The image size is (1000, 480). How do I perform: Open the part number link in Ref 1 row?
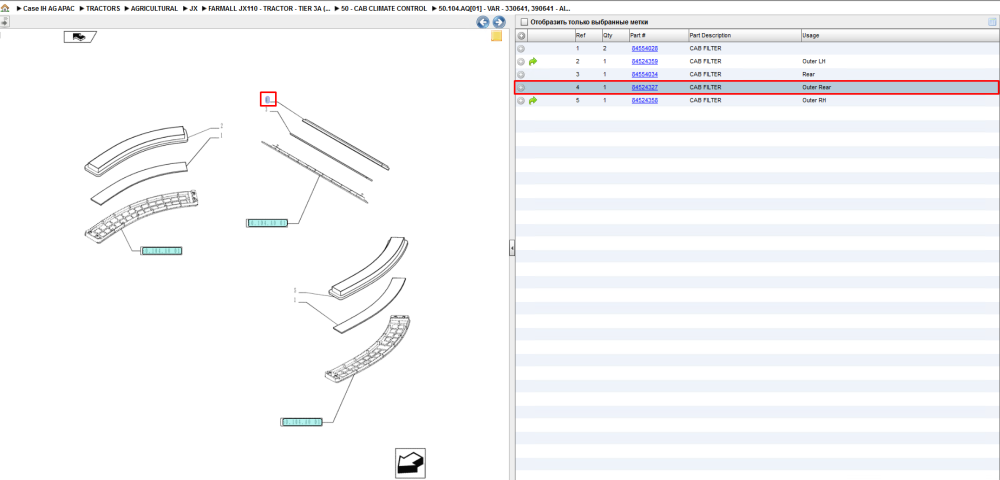644,48
